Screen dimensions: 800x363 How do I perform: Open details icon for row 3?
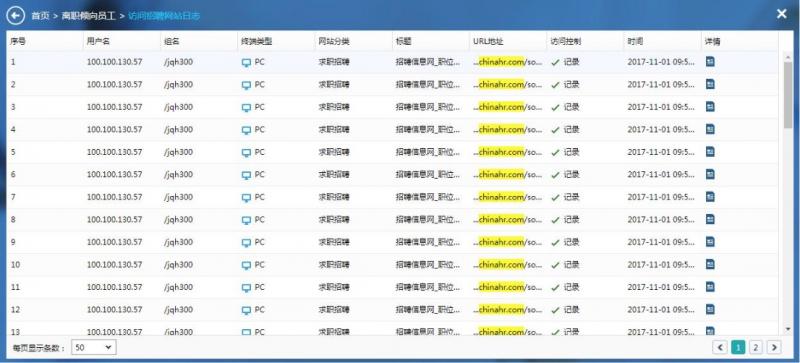pos(710,107)
